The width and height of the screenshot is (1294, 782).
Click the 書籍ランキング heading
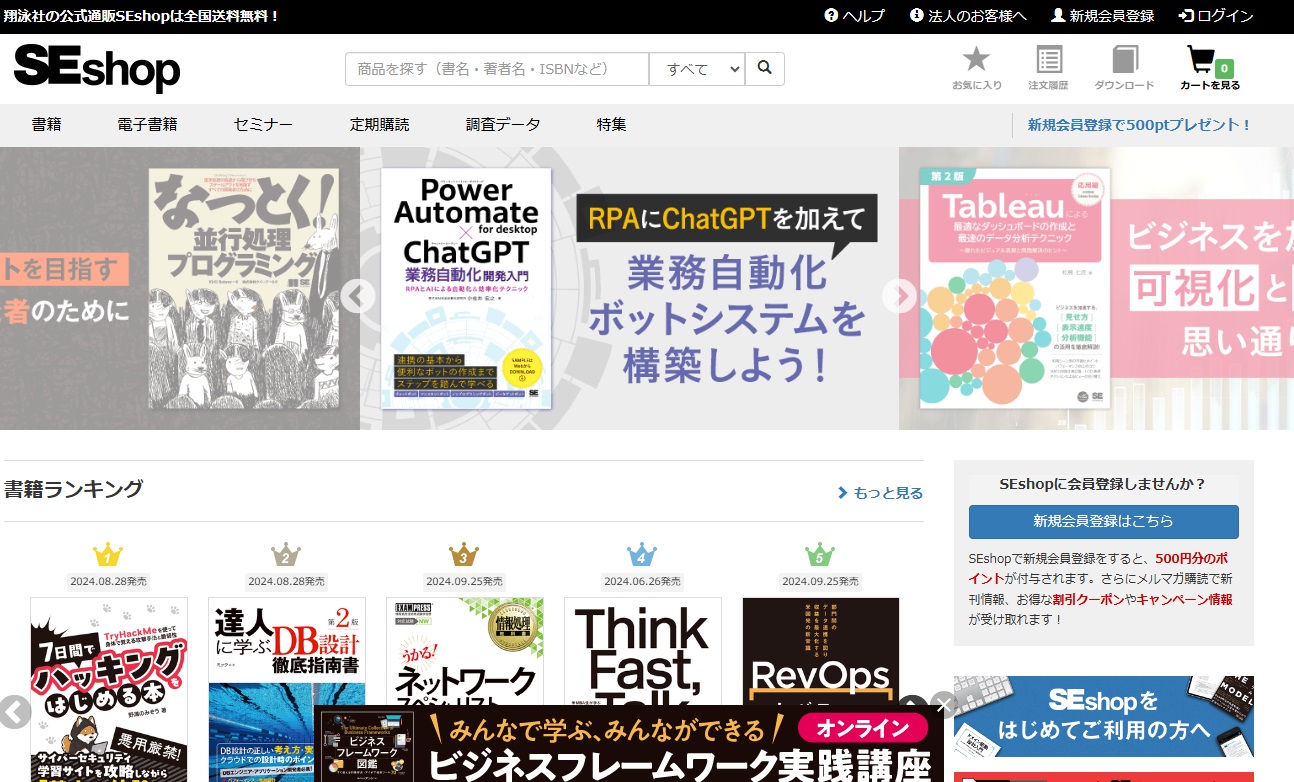coord(73,489)
